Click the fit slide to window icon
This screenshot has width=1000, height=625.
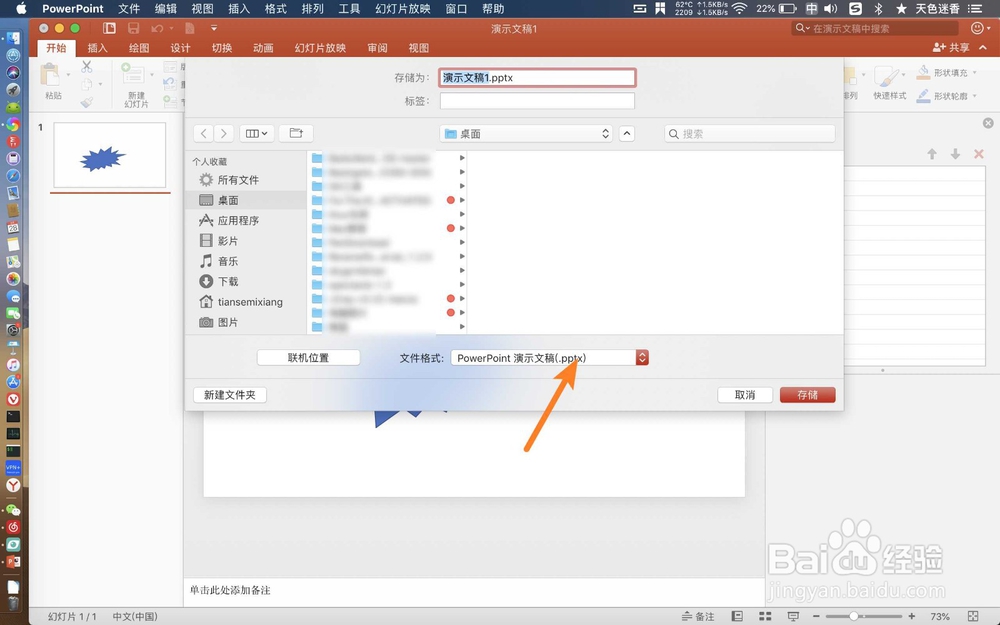[973, 616]
